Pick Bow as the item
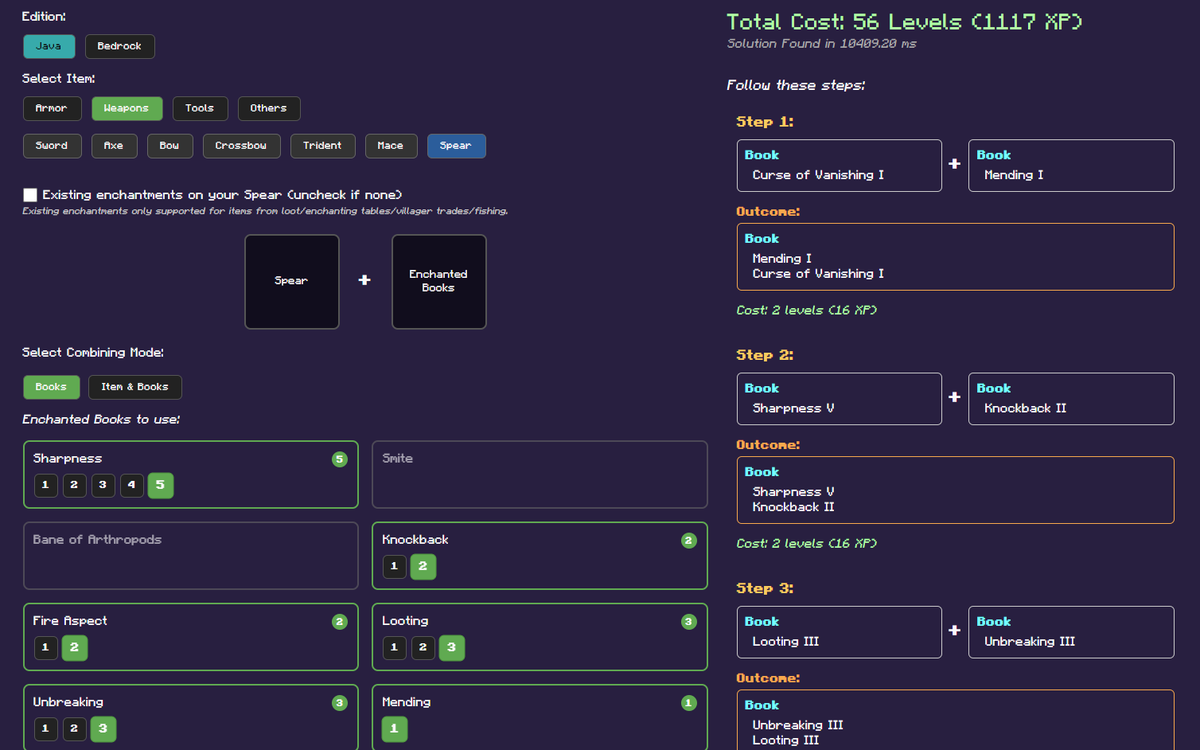The image size is (1200, 750). [170, 146]
